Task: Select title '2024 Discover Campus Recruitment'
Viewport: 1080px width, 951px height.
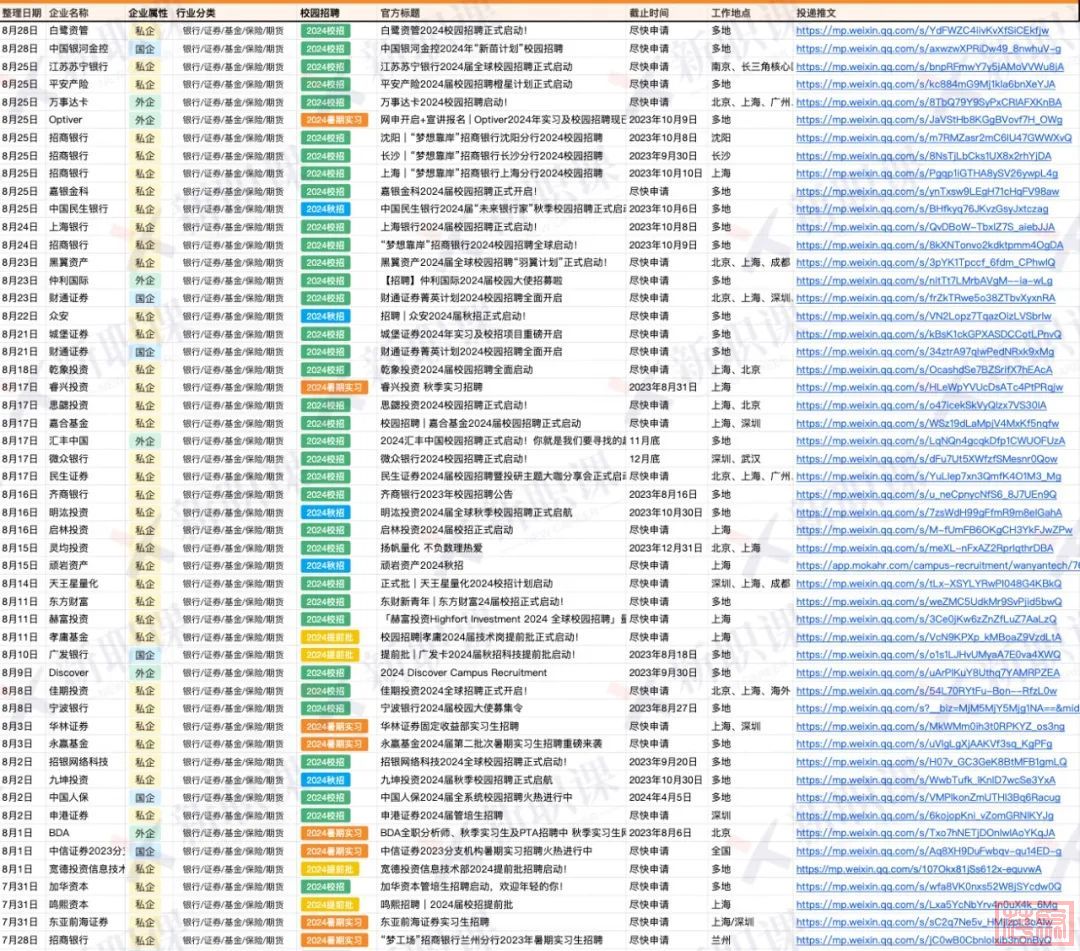Action: point(464,673)
